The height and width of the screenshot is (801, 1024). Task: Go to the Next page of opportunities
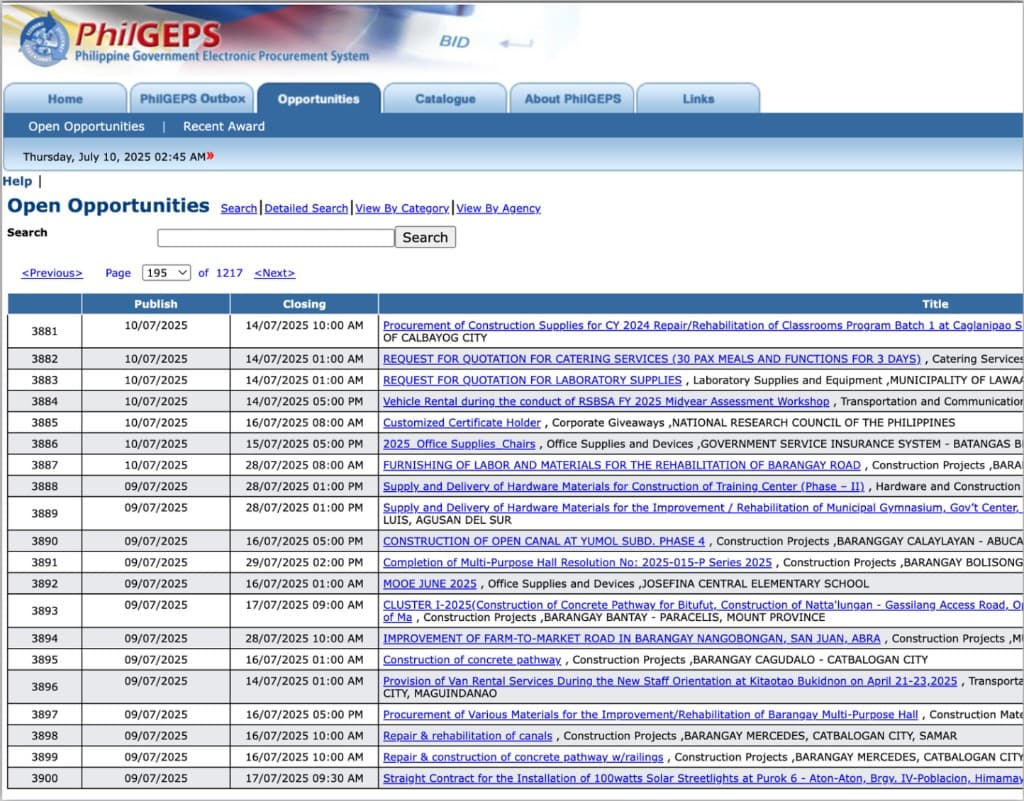pos(274,272)
